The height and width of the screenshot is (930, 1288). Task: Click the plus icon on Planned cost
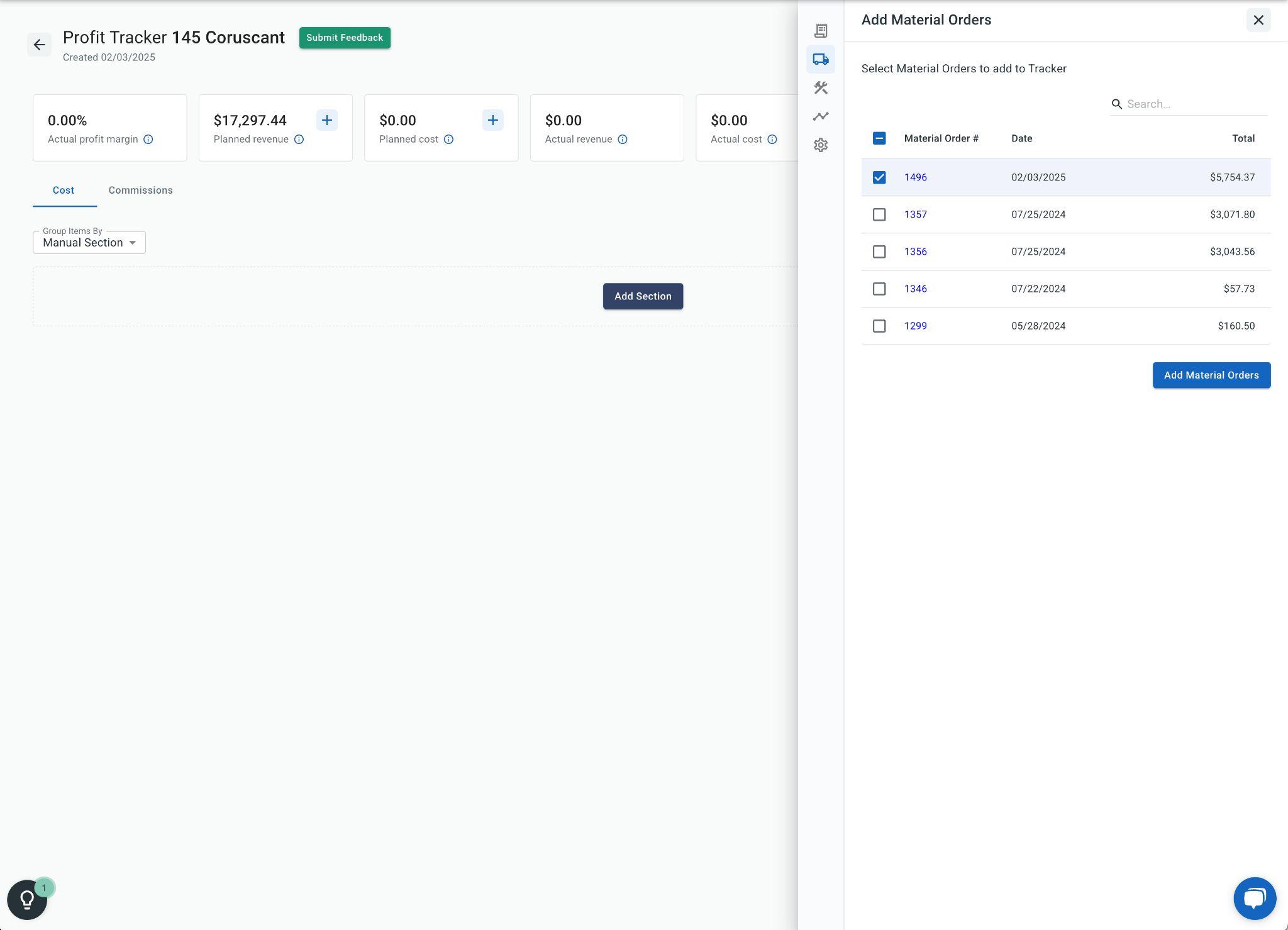pos(492,120)
